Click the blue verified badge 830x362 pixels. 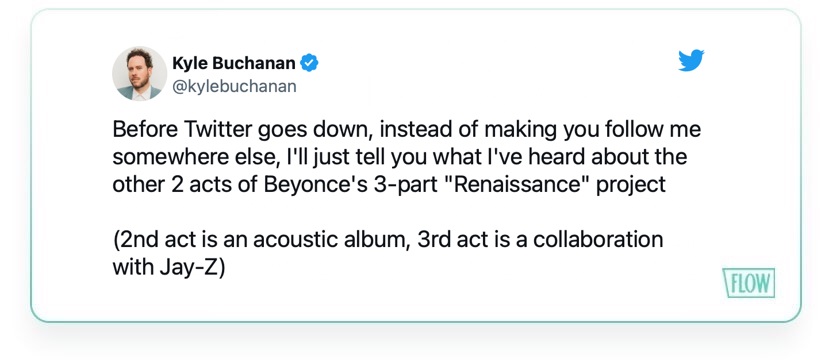pyautogui.click(x=309, y=64)
